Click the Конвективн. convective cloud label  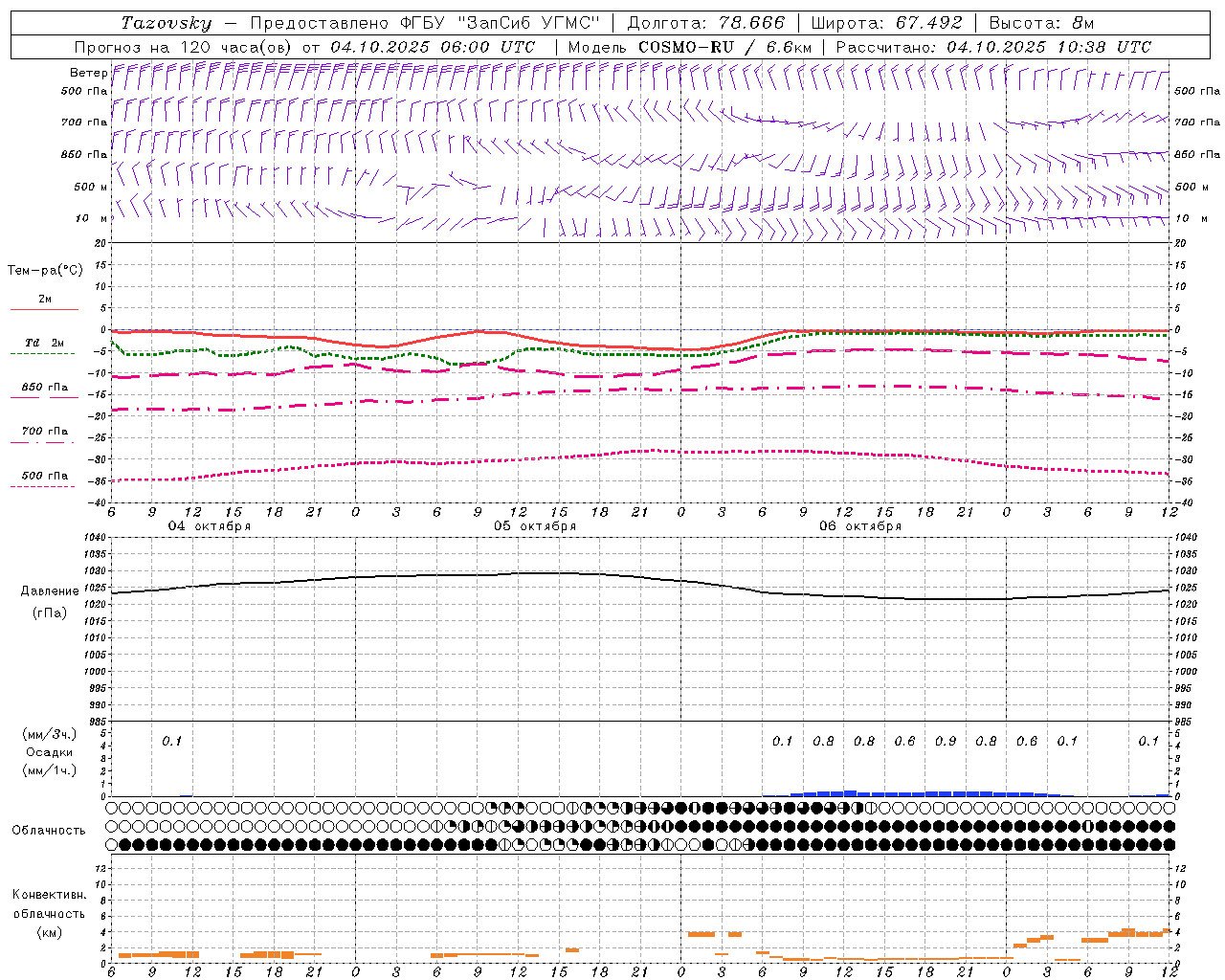click(50, 895)
